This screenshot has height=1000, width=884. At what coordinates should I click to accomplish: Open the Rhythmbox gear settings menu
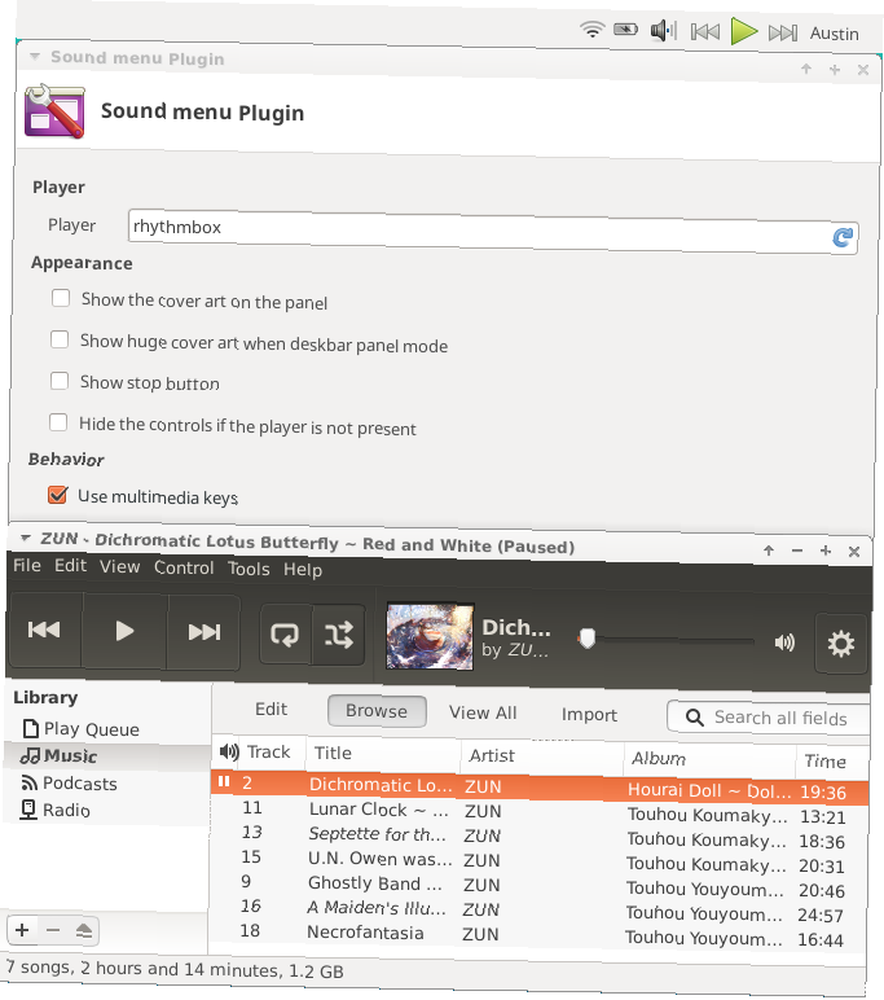[841, 643]
